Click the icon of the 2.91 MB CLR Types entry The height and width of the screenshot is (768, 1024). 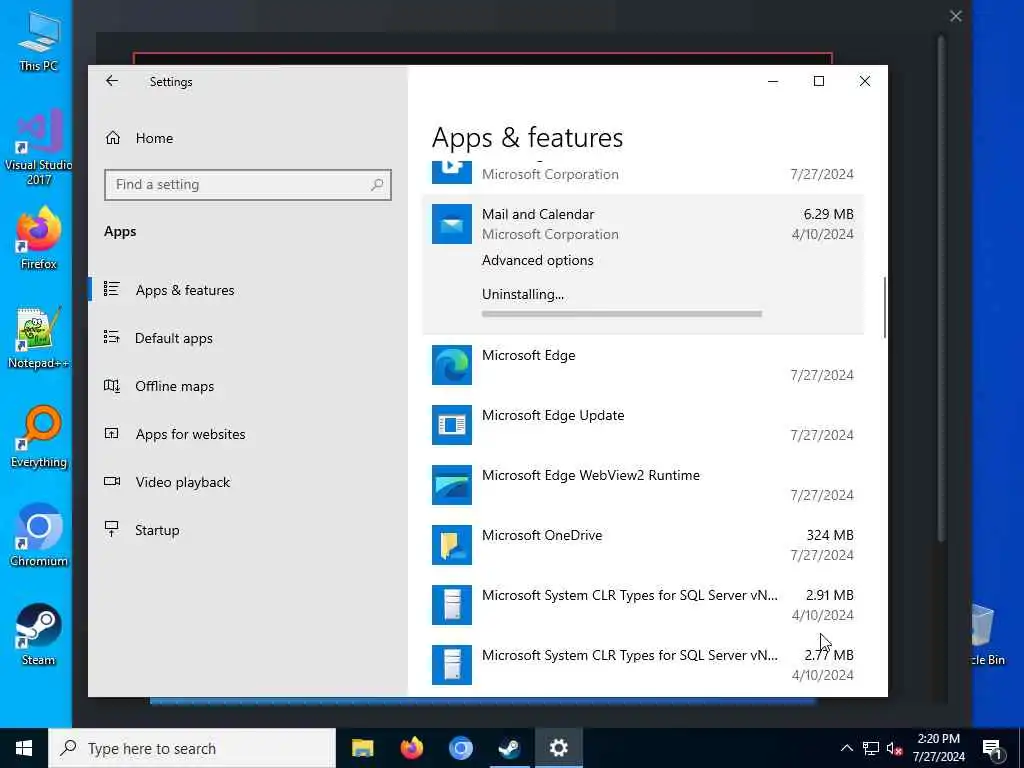click(451, 605)
